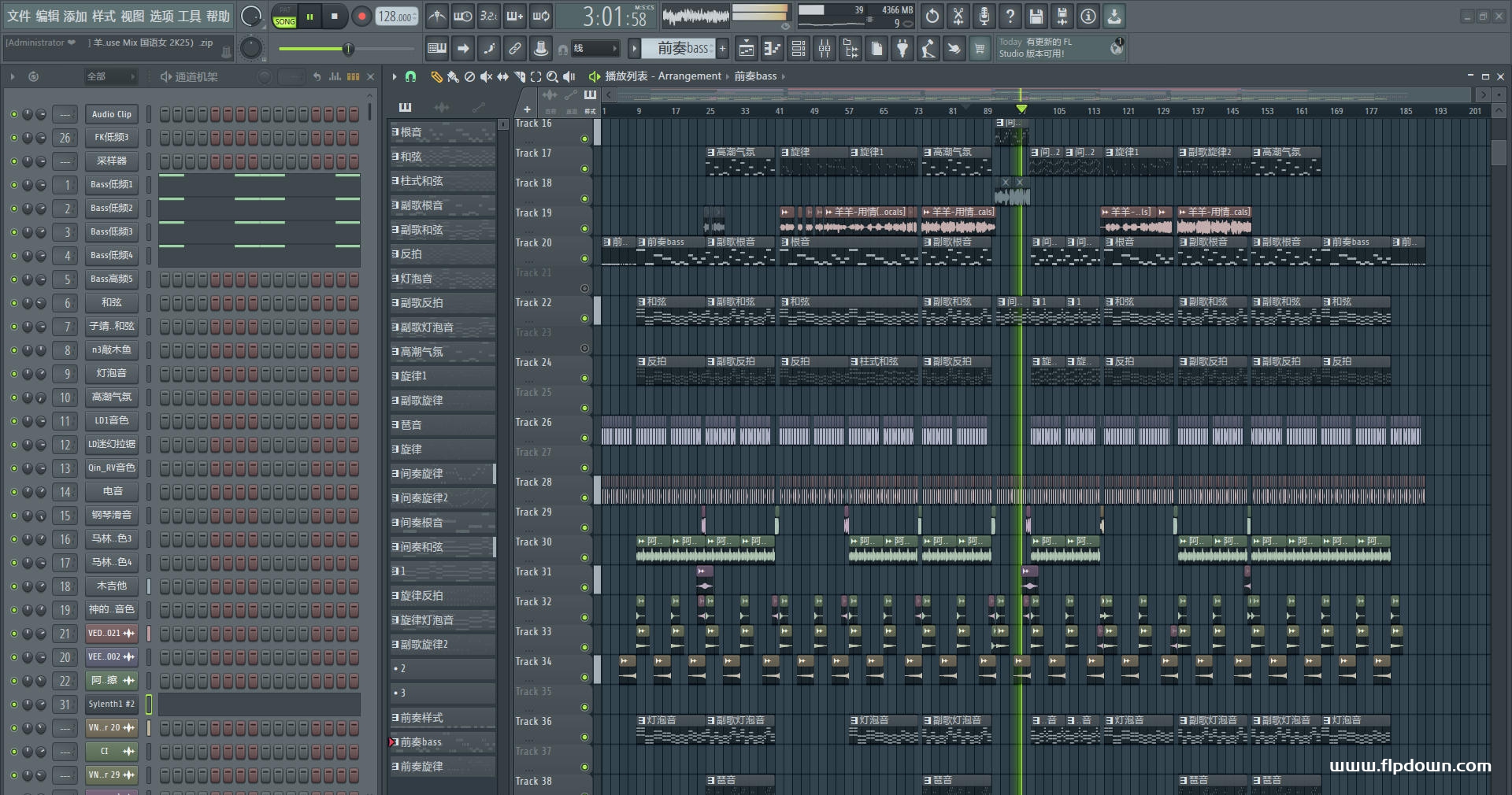Select the Zoom tool in playlist toolbar
The image size is (1512, 795).
point(552,76)
